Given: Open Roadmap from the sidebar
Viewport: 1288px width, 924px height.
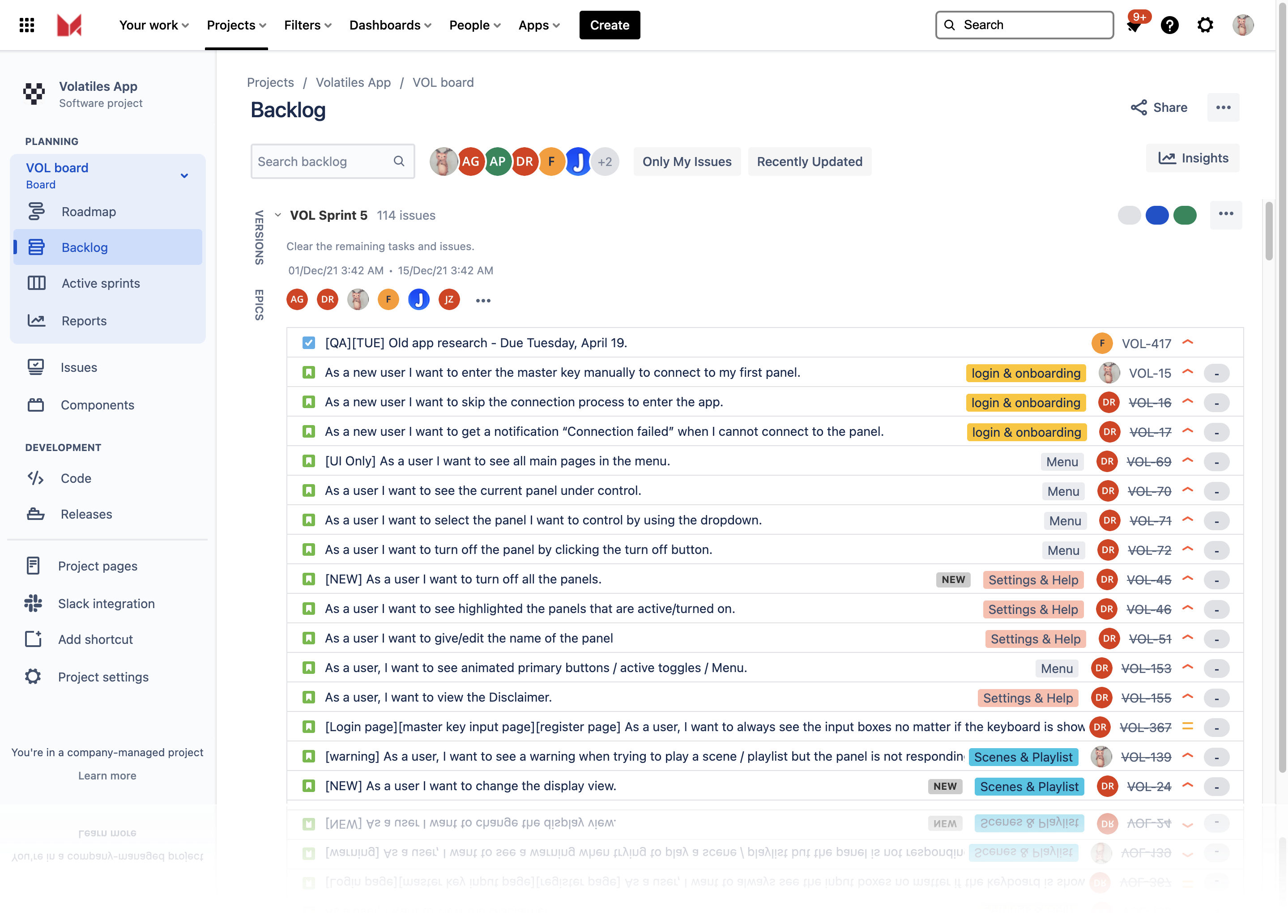Looking at the screenshot, I should (x=89, y=212).
